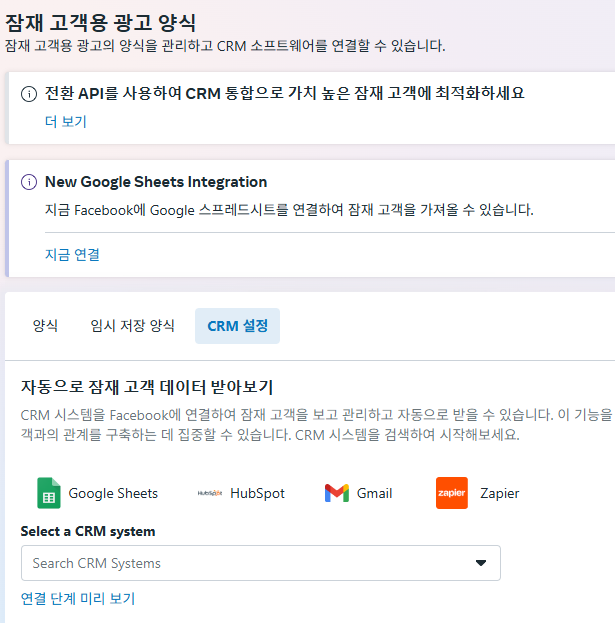Viewport: 615px width, 623px height.
Task: Select the CRM 설정 tab
Action: tap(237, 326)
